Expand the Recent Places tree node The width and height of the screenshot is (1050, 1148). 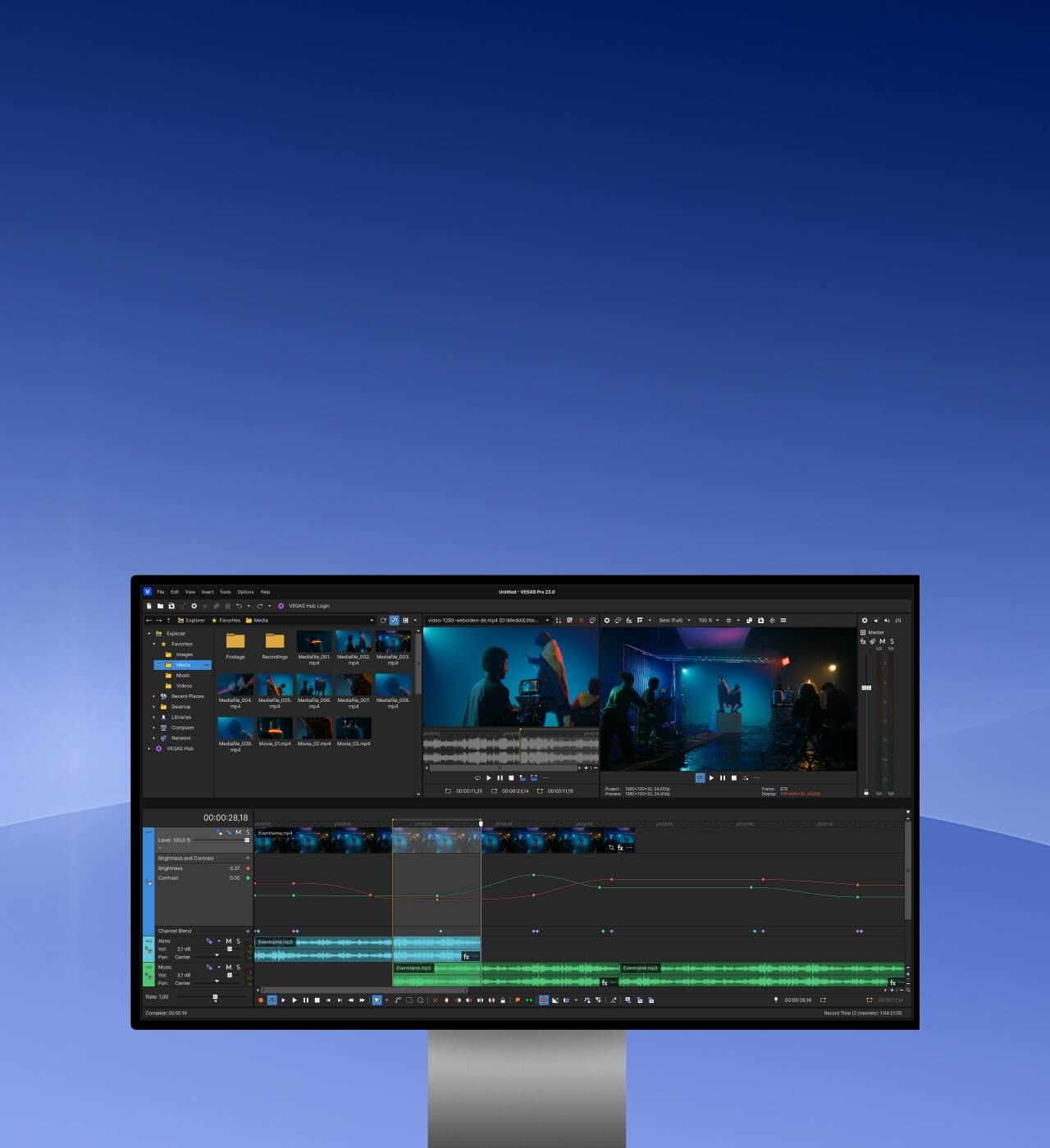154,696
